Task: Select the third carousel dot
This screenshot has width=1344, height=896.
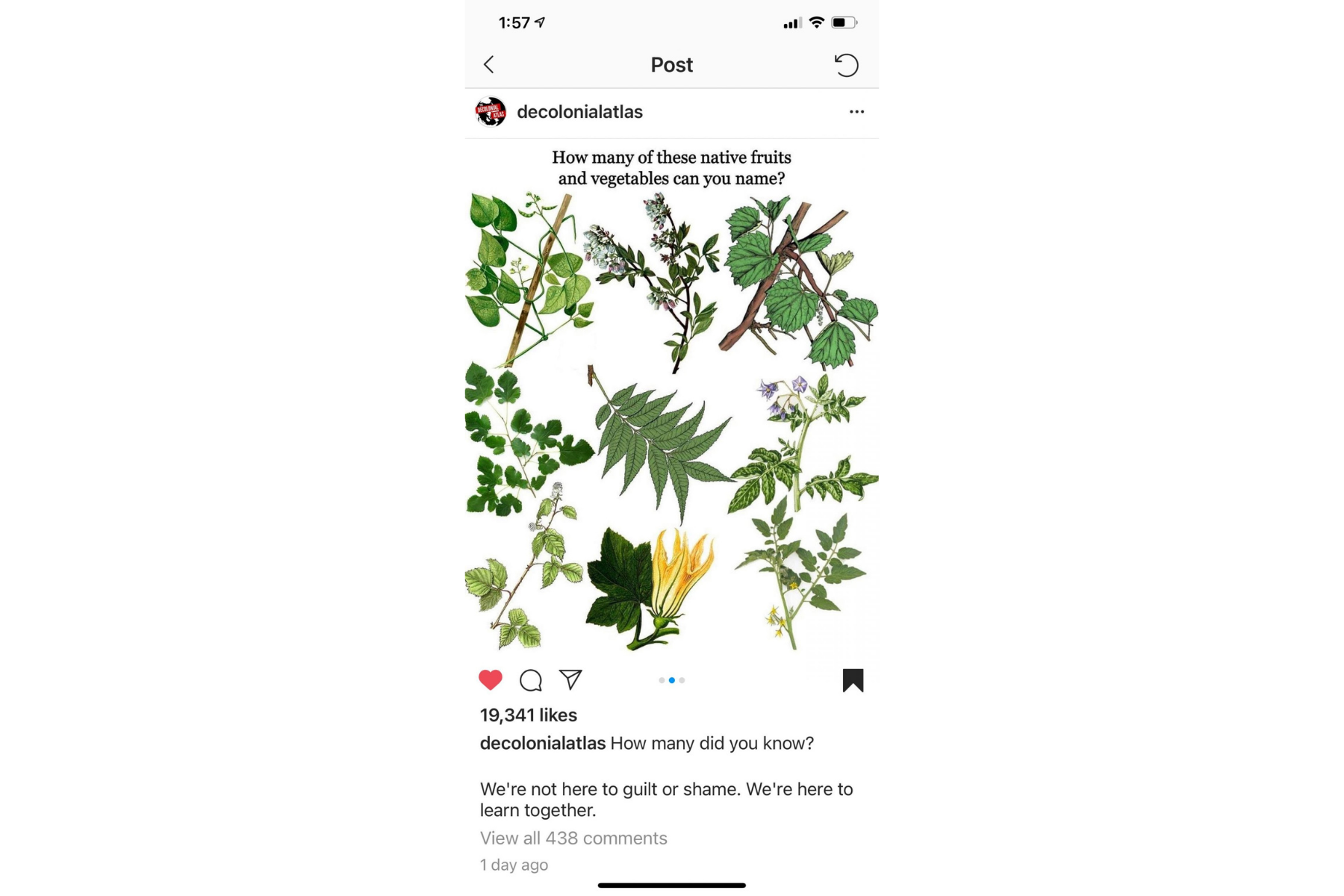Action: tap(682, 680)
